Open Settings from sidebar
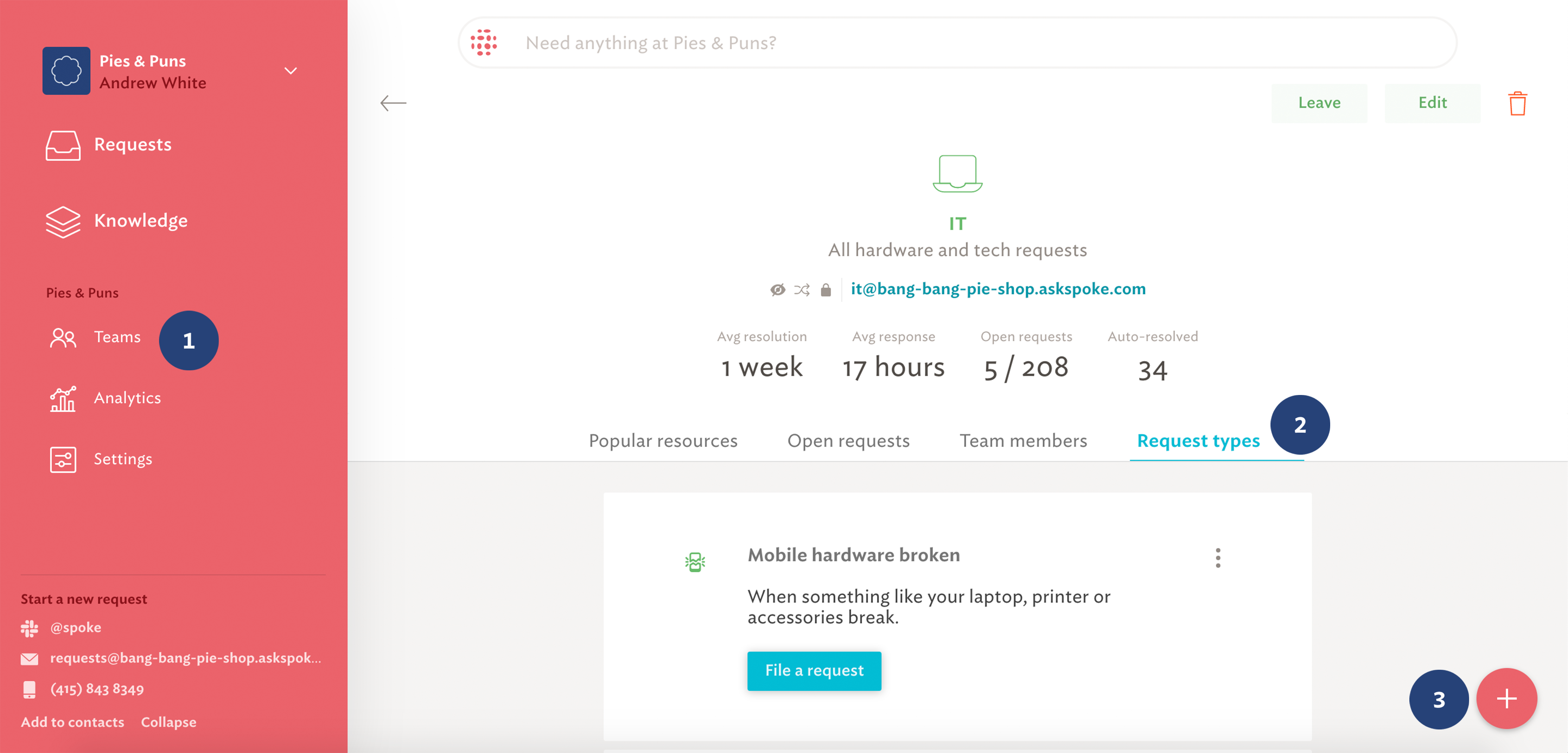 pyautogui.click(x=123, y=459)
